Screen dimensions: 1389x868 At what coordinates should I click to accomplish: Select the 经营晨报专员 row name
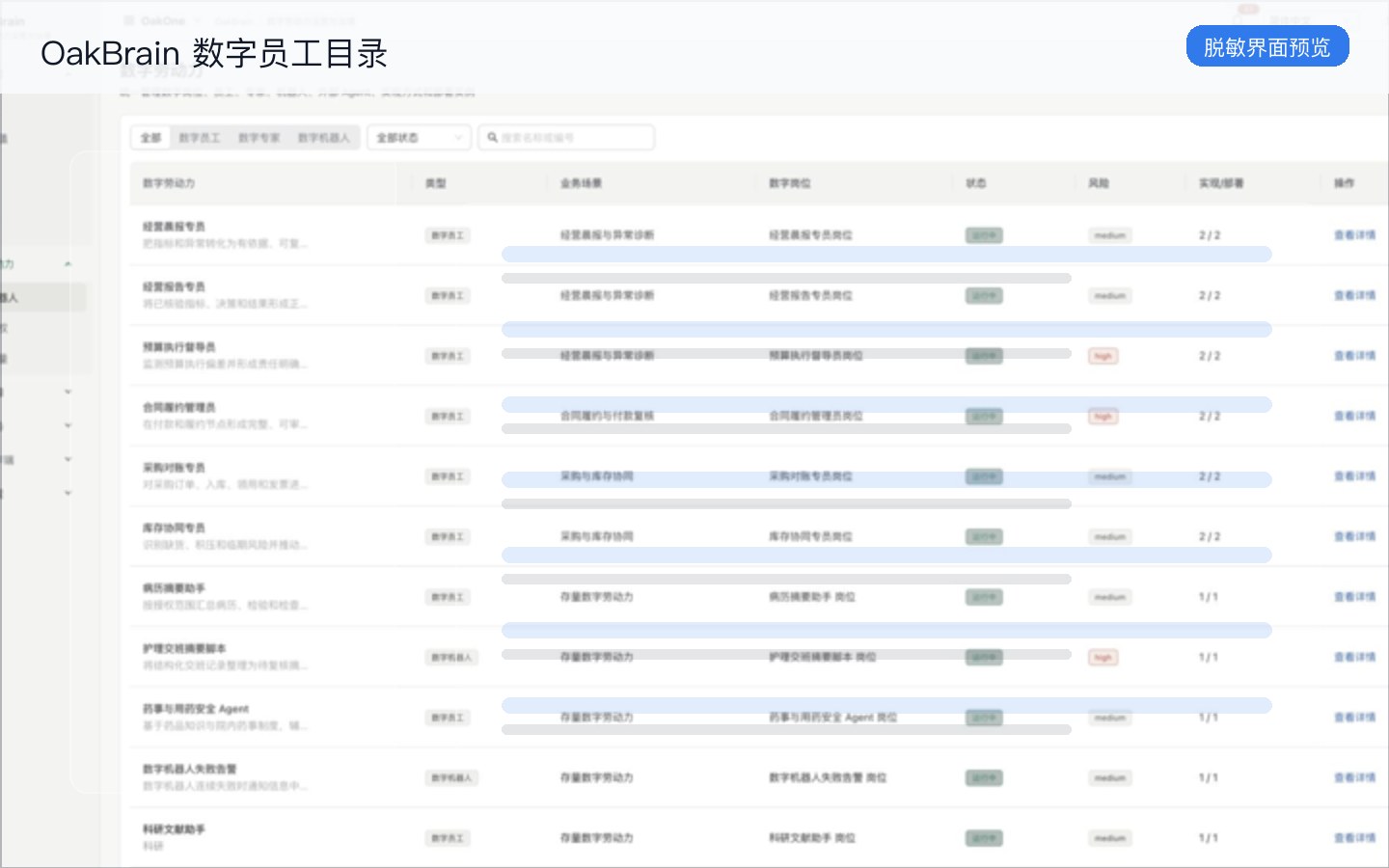[174, 227]
